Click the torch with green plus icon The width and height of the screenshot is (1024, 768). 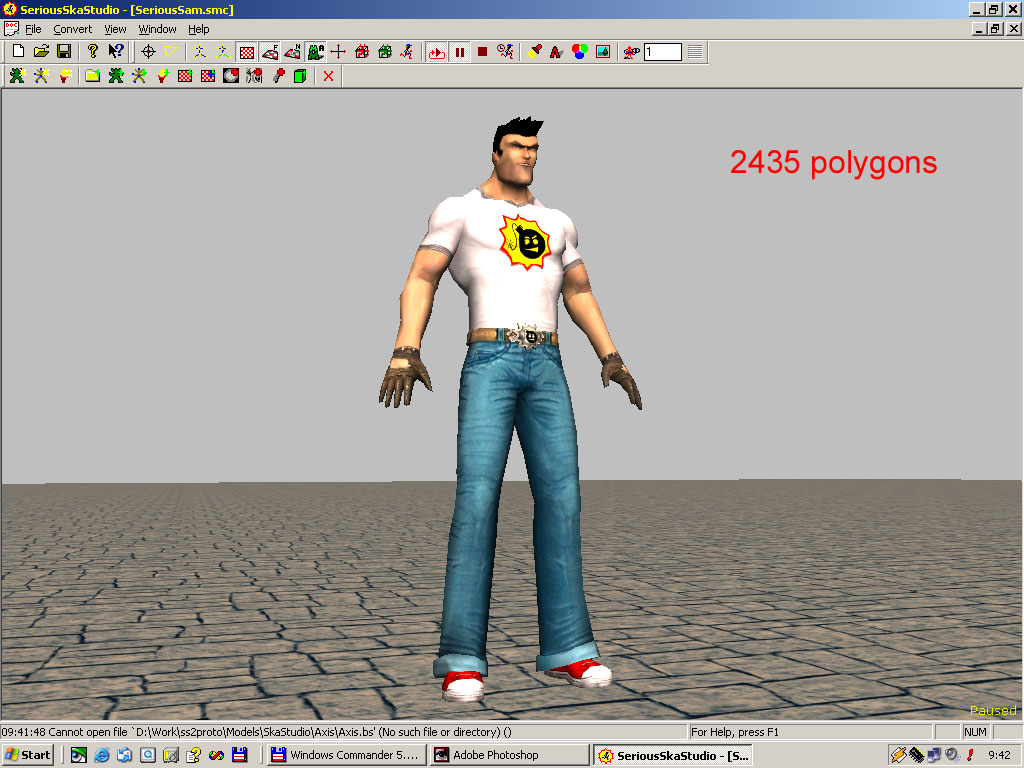(x=162, y=76)
